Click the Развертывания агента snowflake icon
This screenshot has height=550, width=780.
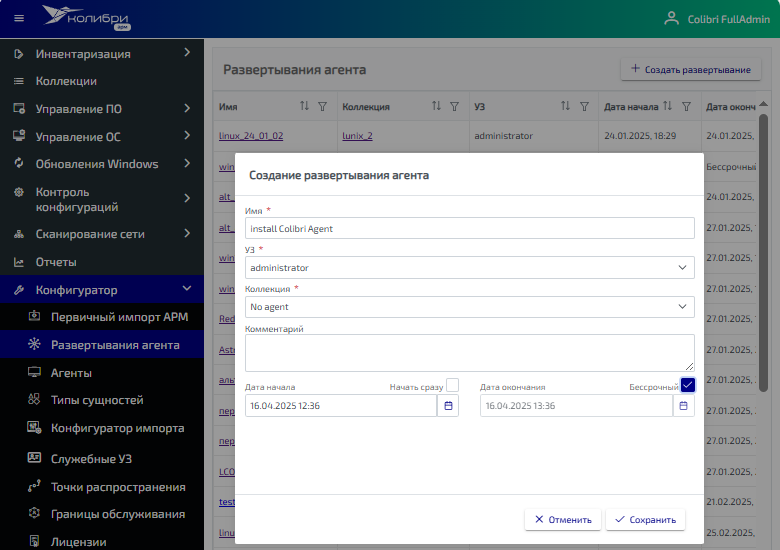coord(34,344)
